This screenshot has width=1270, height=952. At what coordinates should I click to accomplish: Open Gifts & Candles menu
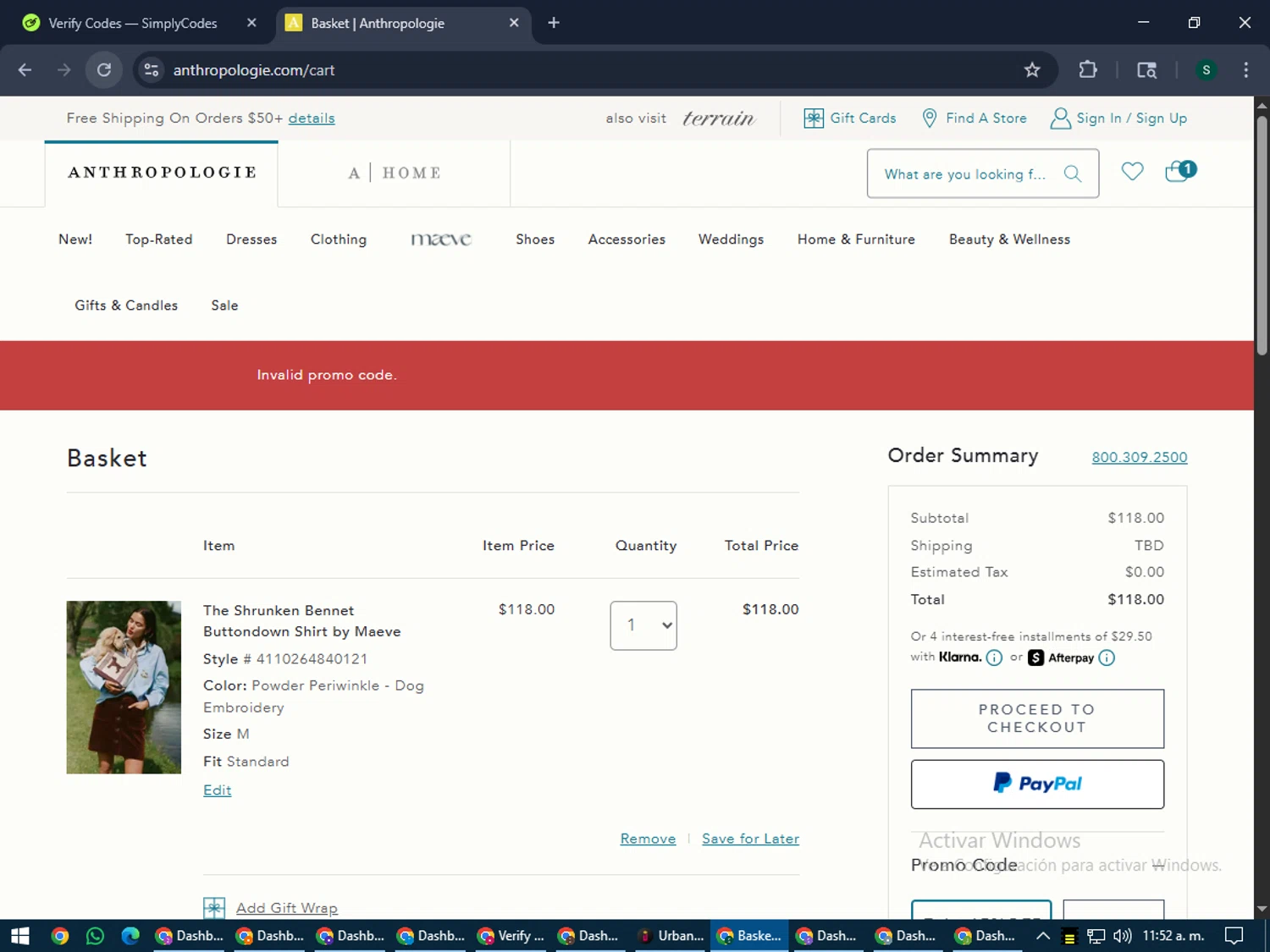[126, 305]
